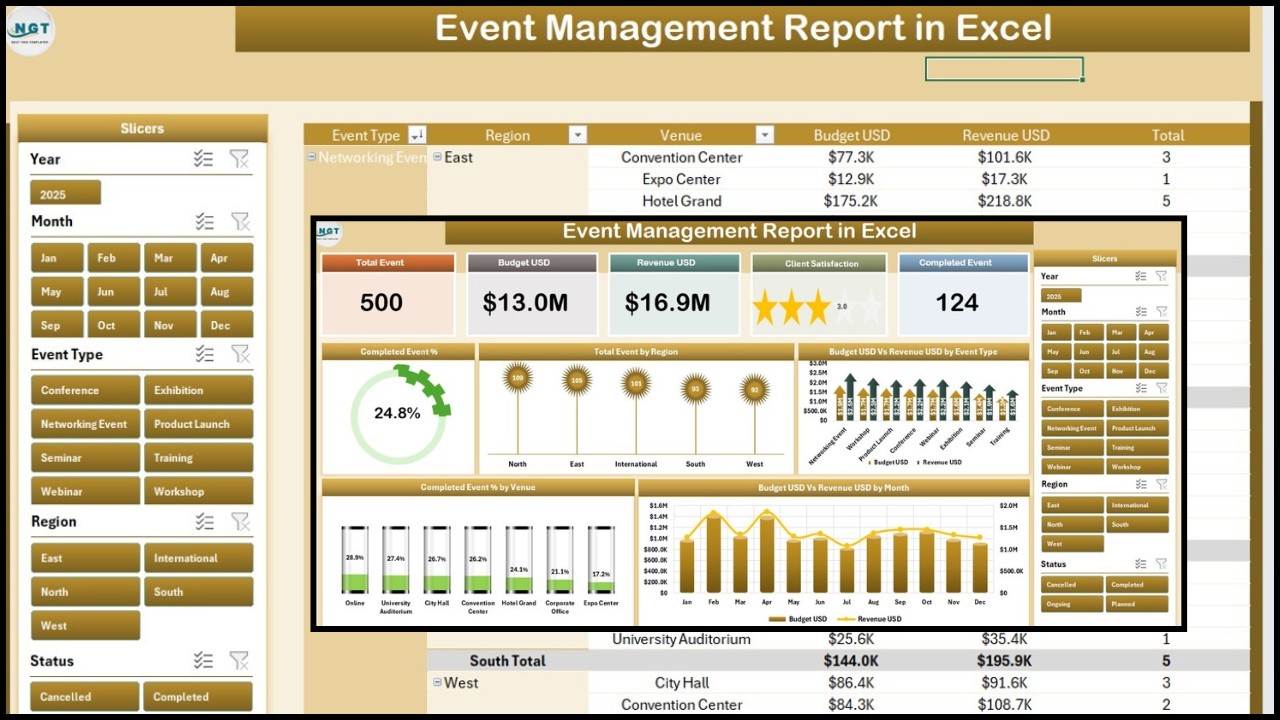Filter Status by Completed

(198, 697)
